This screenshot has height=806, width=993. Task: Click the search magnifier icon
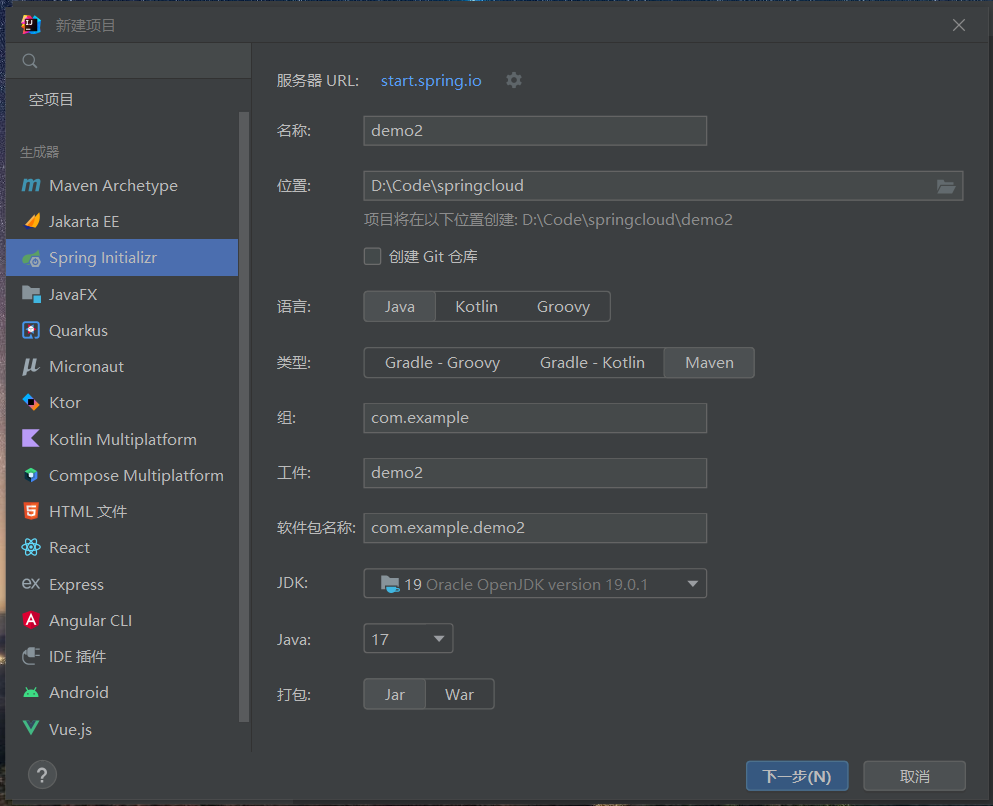30,61
